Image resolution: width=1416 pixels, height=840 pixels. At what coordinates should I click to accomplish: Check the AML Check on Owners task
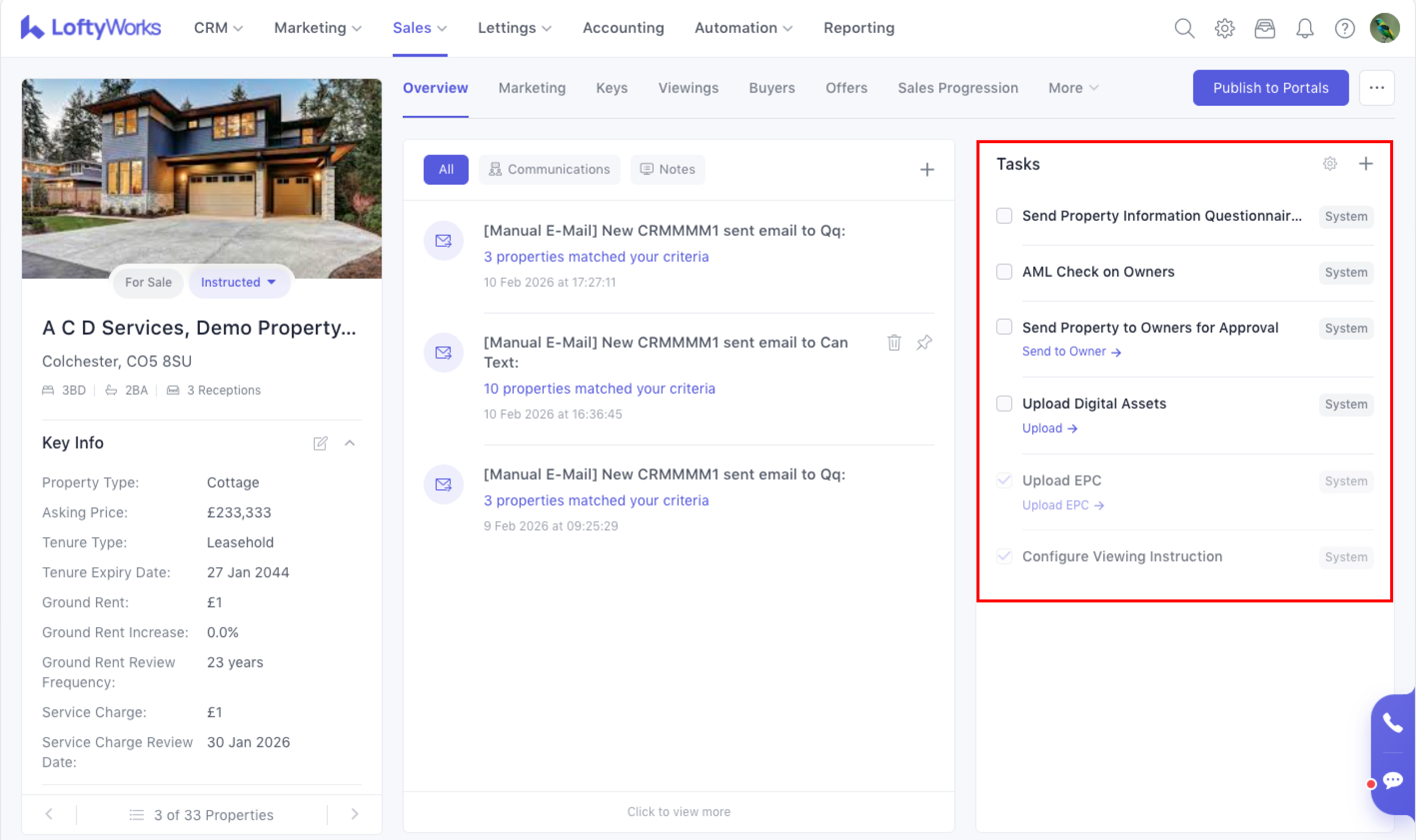1004,272
